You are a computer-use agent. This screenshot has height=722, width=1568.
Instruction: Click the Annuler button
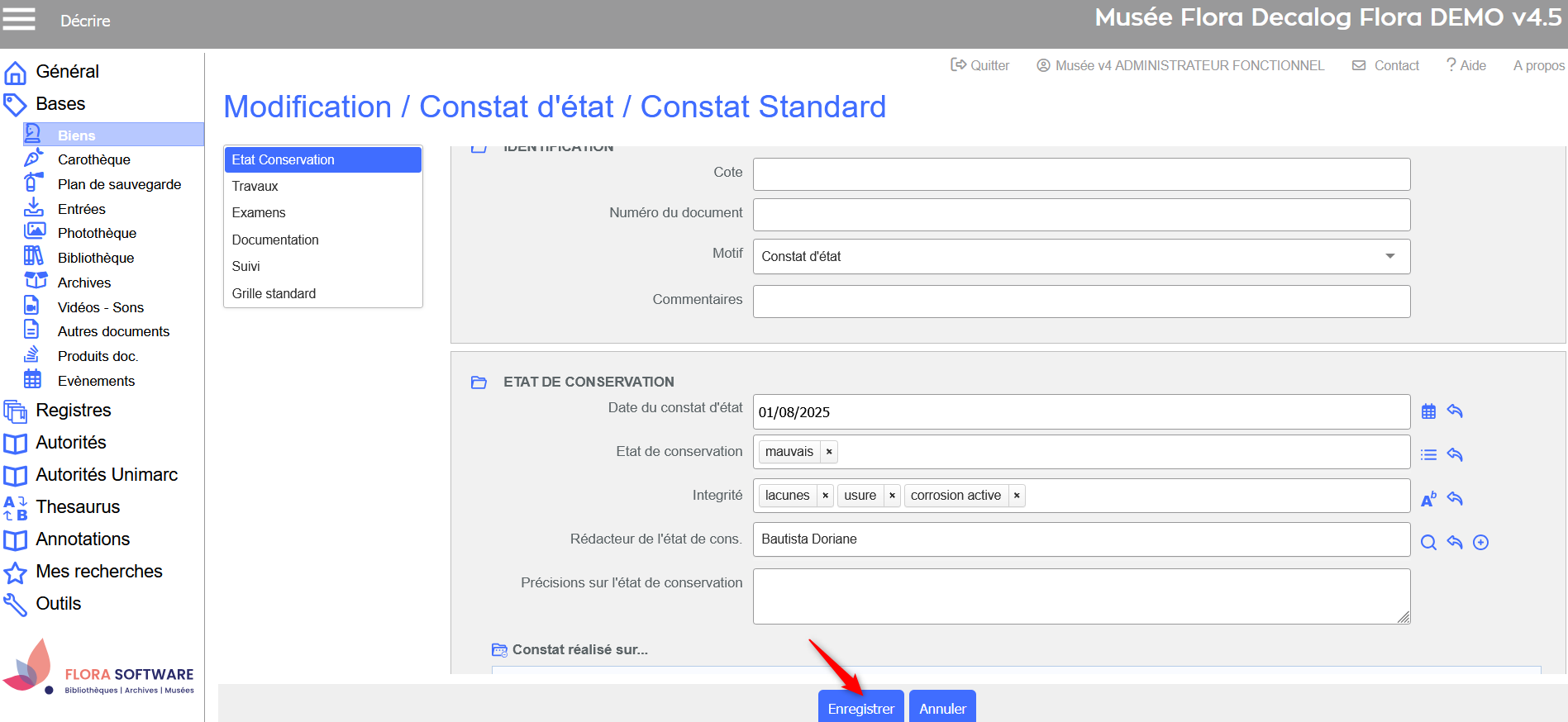(942, 708)
